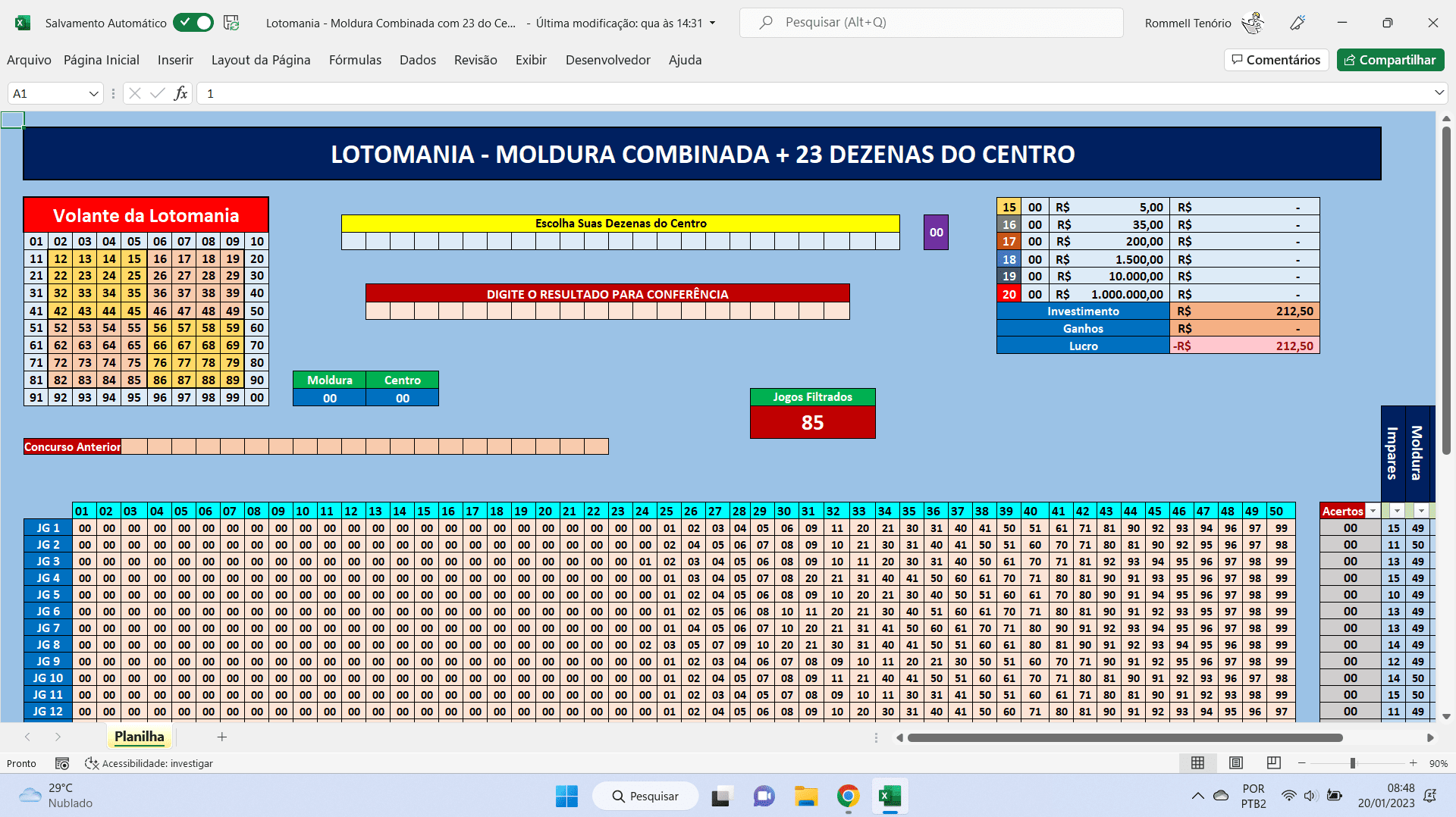Switch to Page Break Preview icon

[1274, 763]
